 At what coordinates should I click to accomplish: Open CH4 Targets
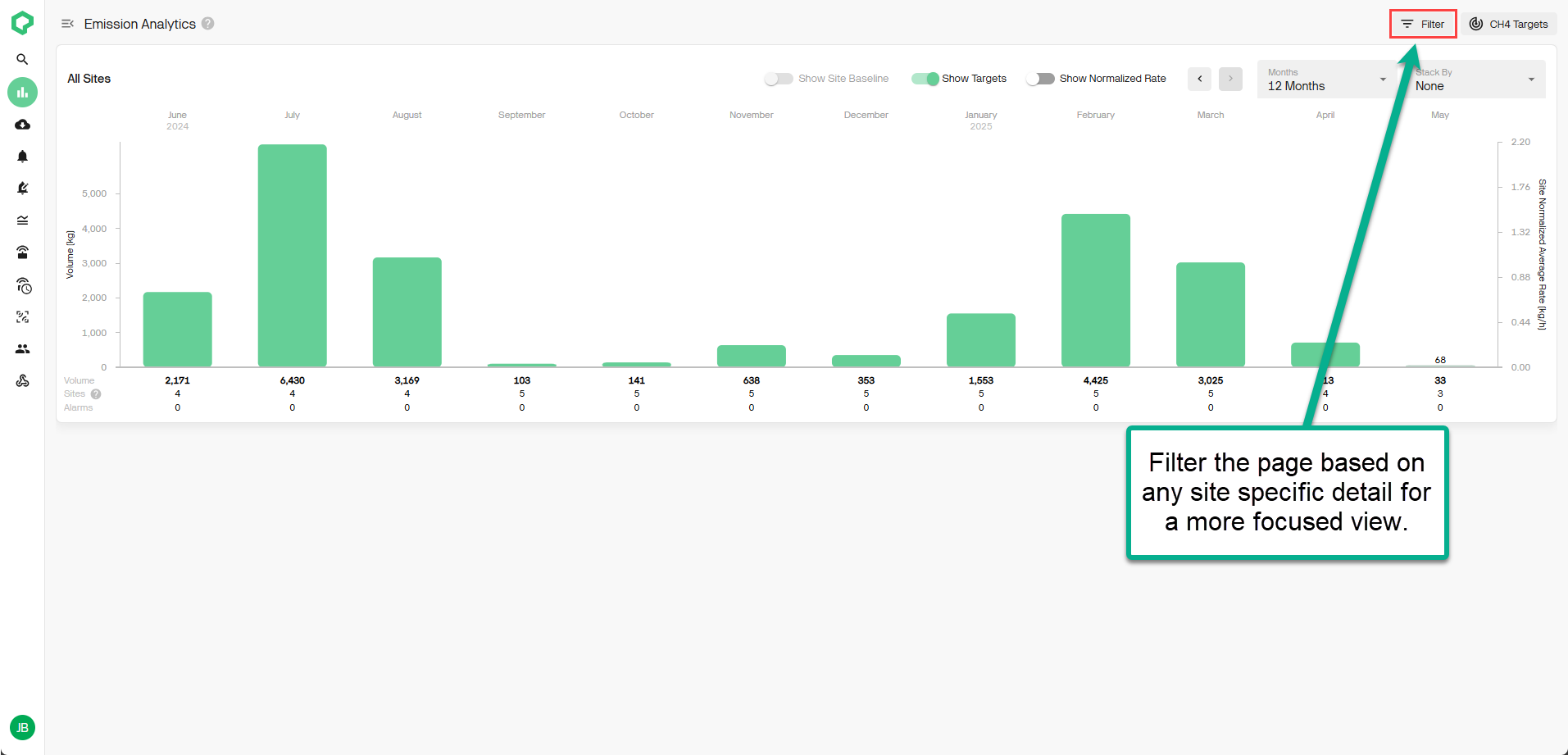coord(1508,24)
